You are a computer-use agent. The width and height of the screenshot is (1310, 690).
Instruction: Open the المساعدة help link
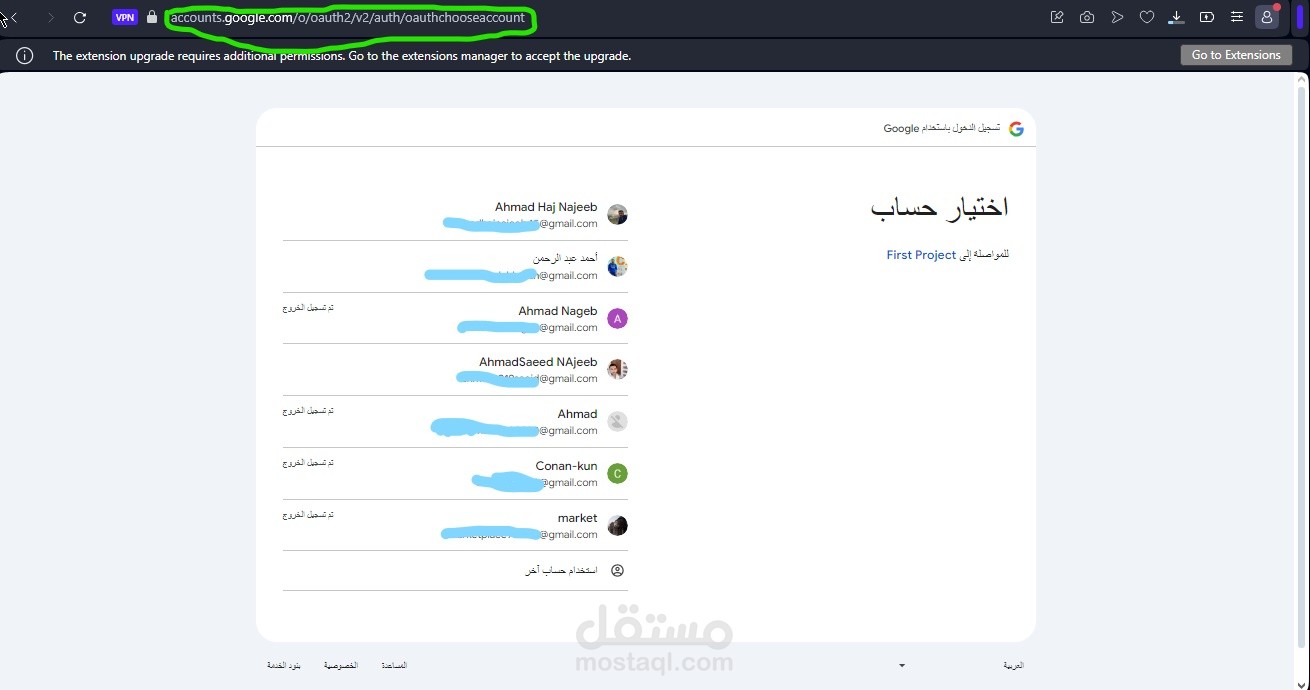coord(394,666)
